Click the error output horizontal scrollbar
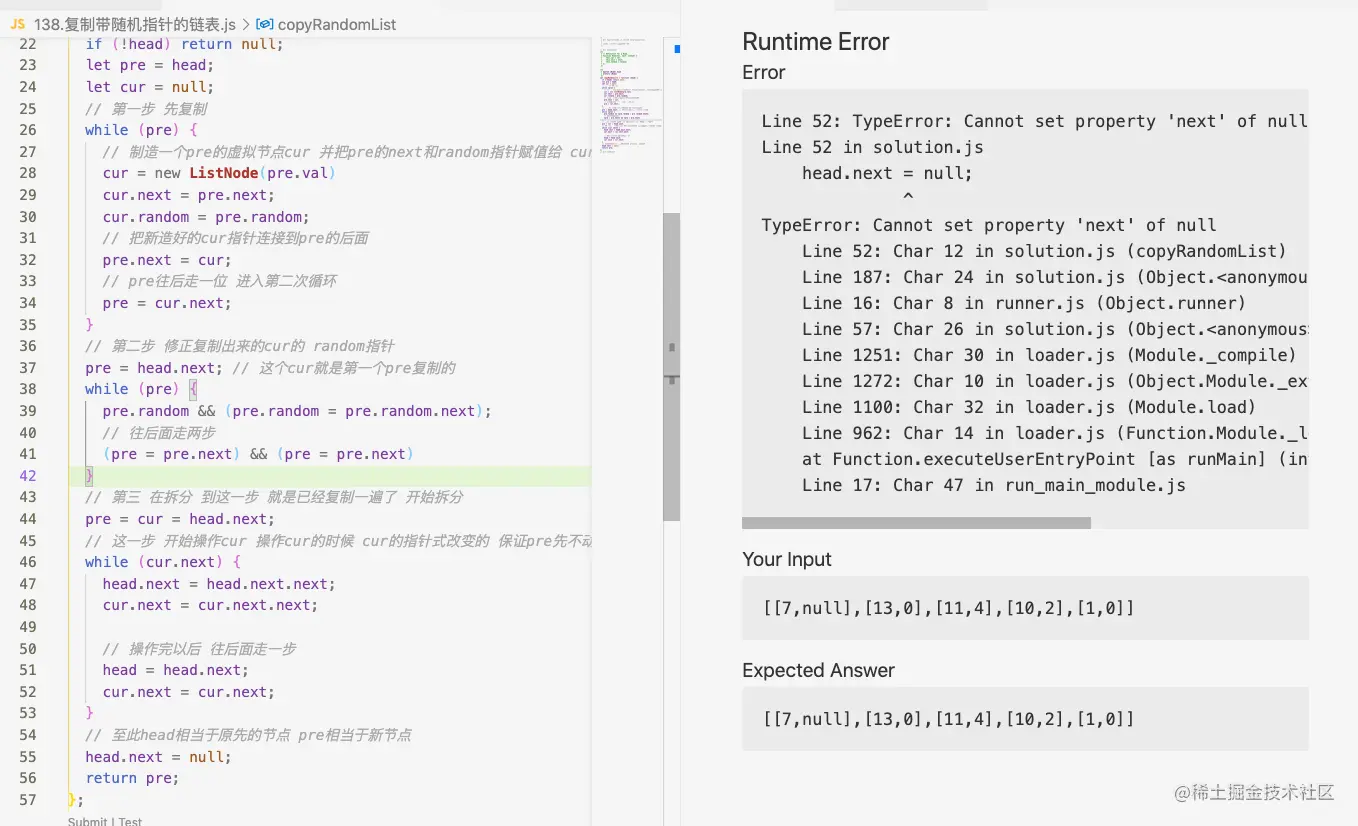The height and width of the screenshot is (826, 1358). pos(916,522)
